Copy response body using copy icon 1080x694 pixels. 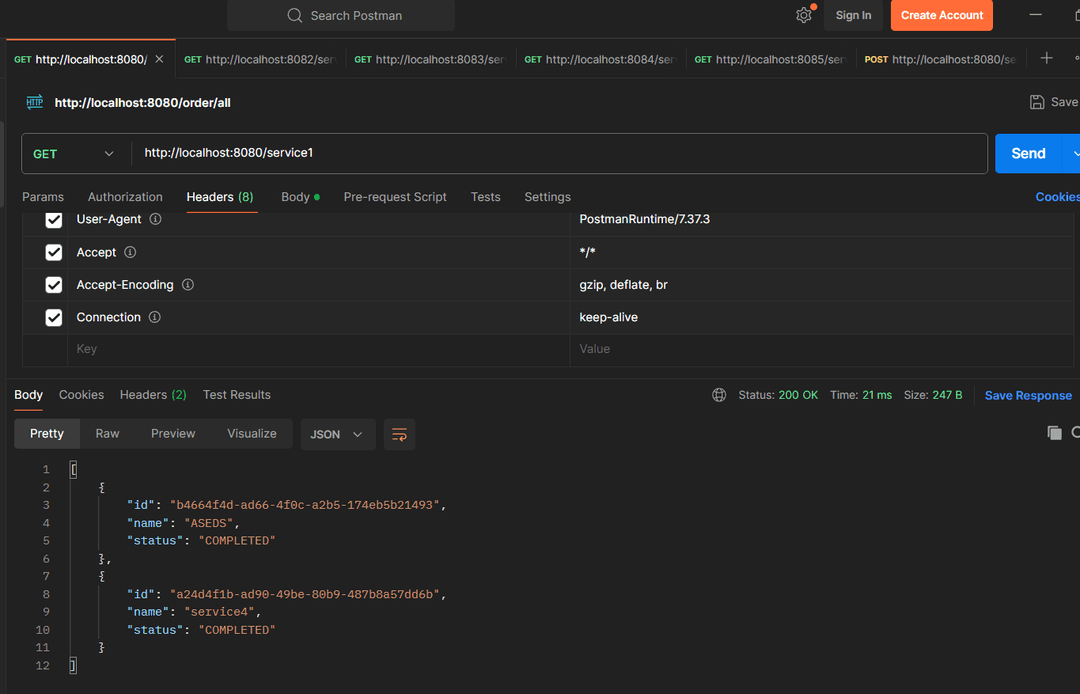tap(1054, 433)
